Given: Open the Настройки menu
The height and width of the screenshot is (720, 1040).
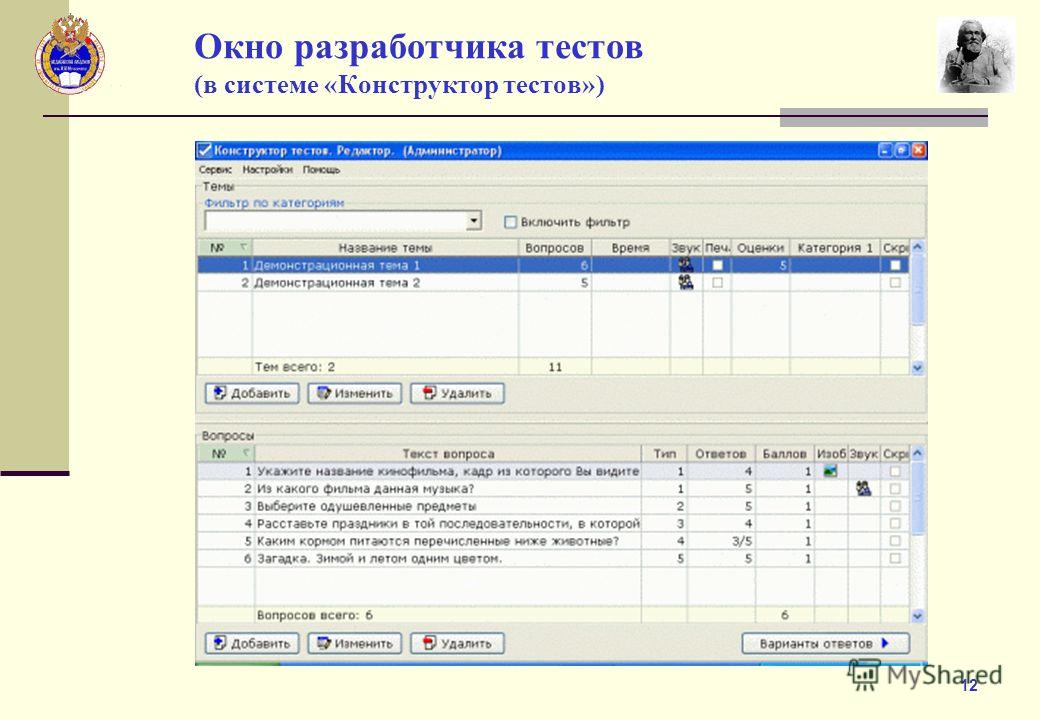Looking at the screenshot, I should [x=267, y=170].
